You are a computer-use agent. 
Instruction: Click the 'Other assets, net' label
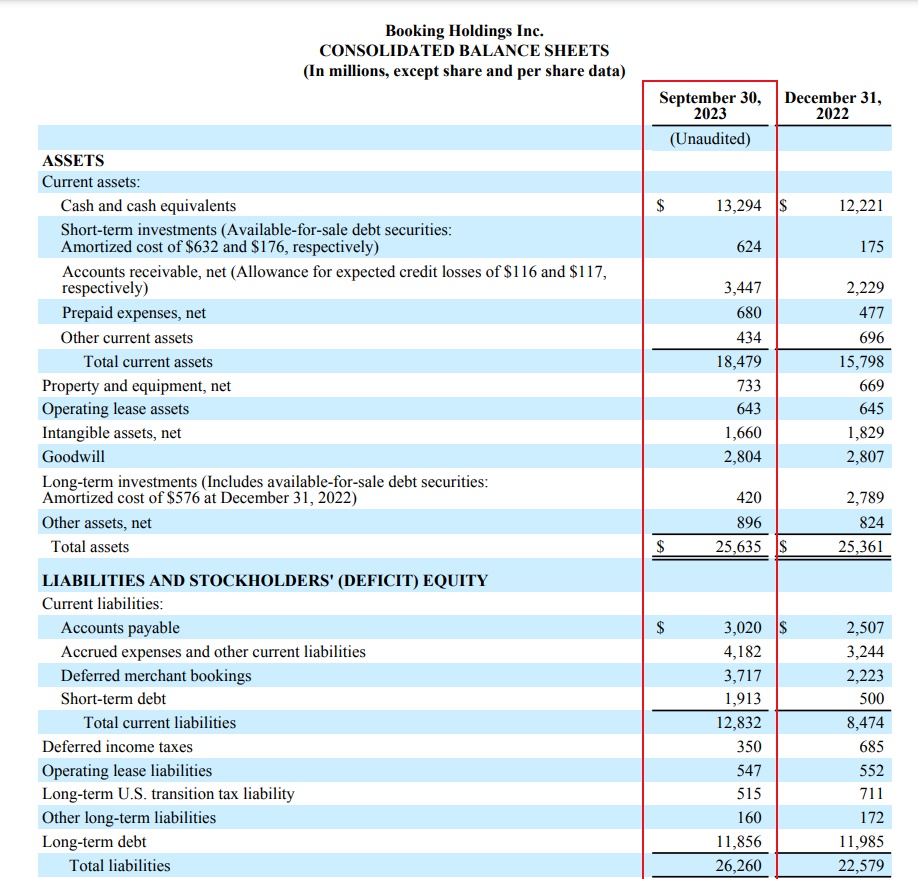point(97,523)
